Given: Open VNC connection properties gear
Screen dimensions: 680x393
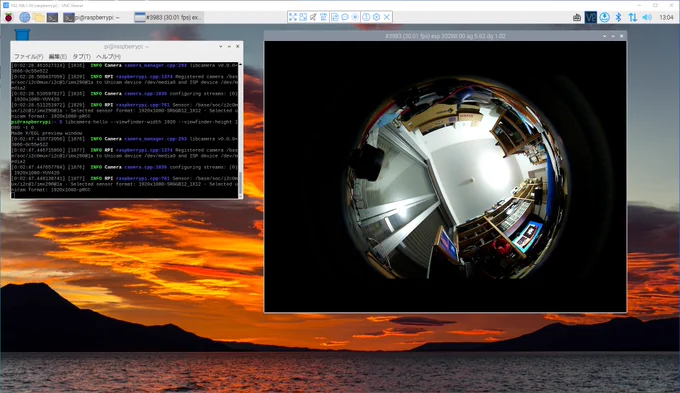Looking at the screenshot, I should coord(376,17).
